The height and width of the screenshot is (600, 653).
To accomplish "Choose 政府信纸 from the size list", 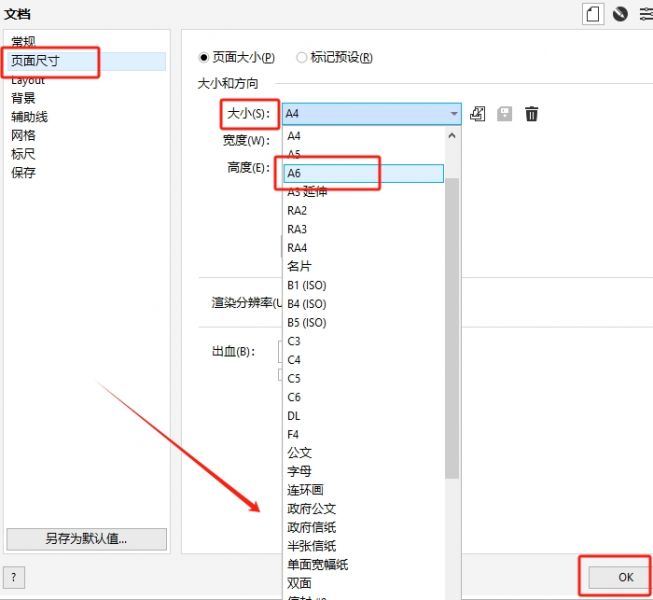I will (x=363, y=528).
